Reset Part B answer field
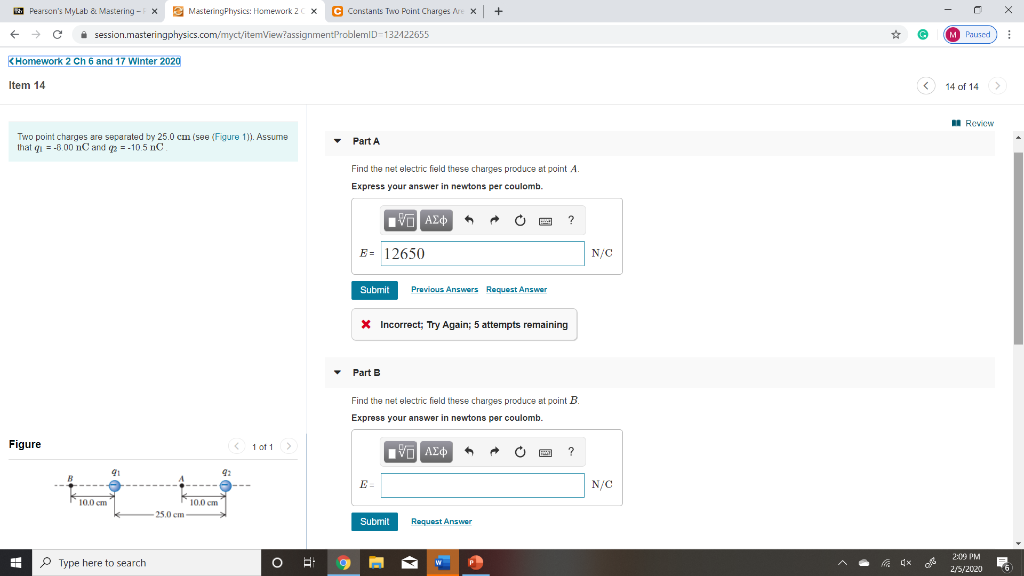The height and width of the screenshot is (576, 1024). click(x=520, y=452)
